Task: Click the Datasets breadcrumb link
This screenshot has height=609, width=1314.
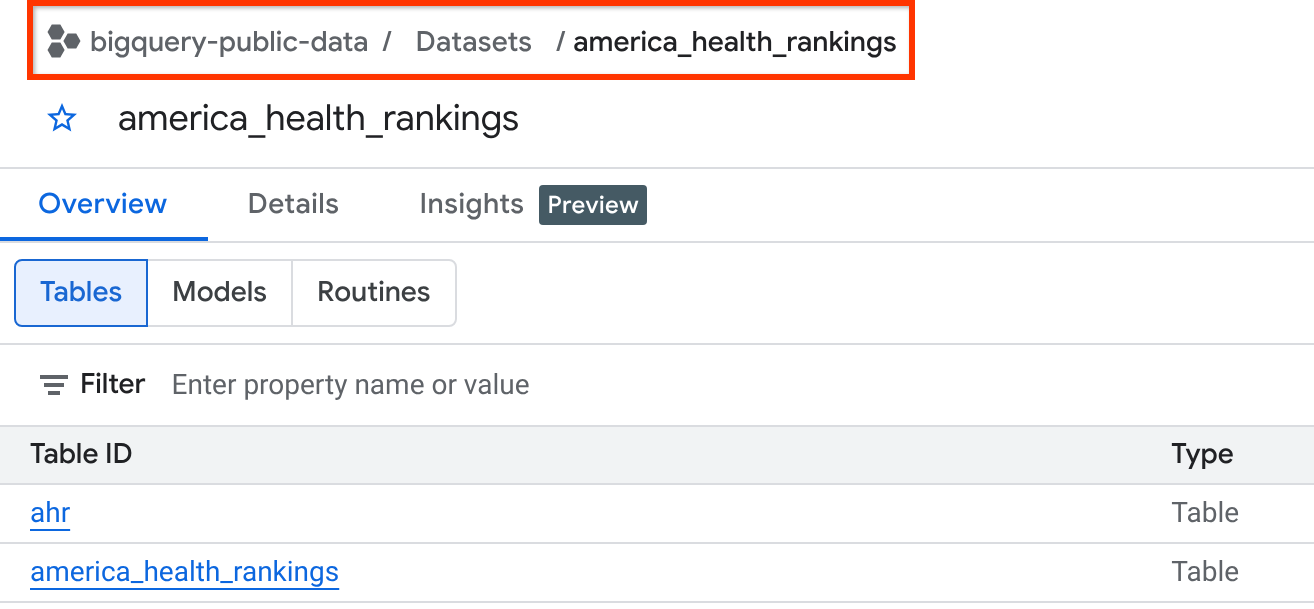Action: coord(474,42)
